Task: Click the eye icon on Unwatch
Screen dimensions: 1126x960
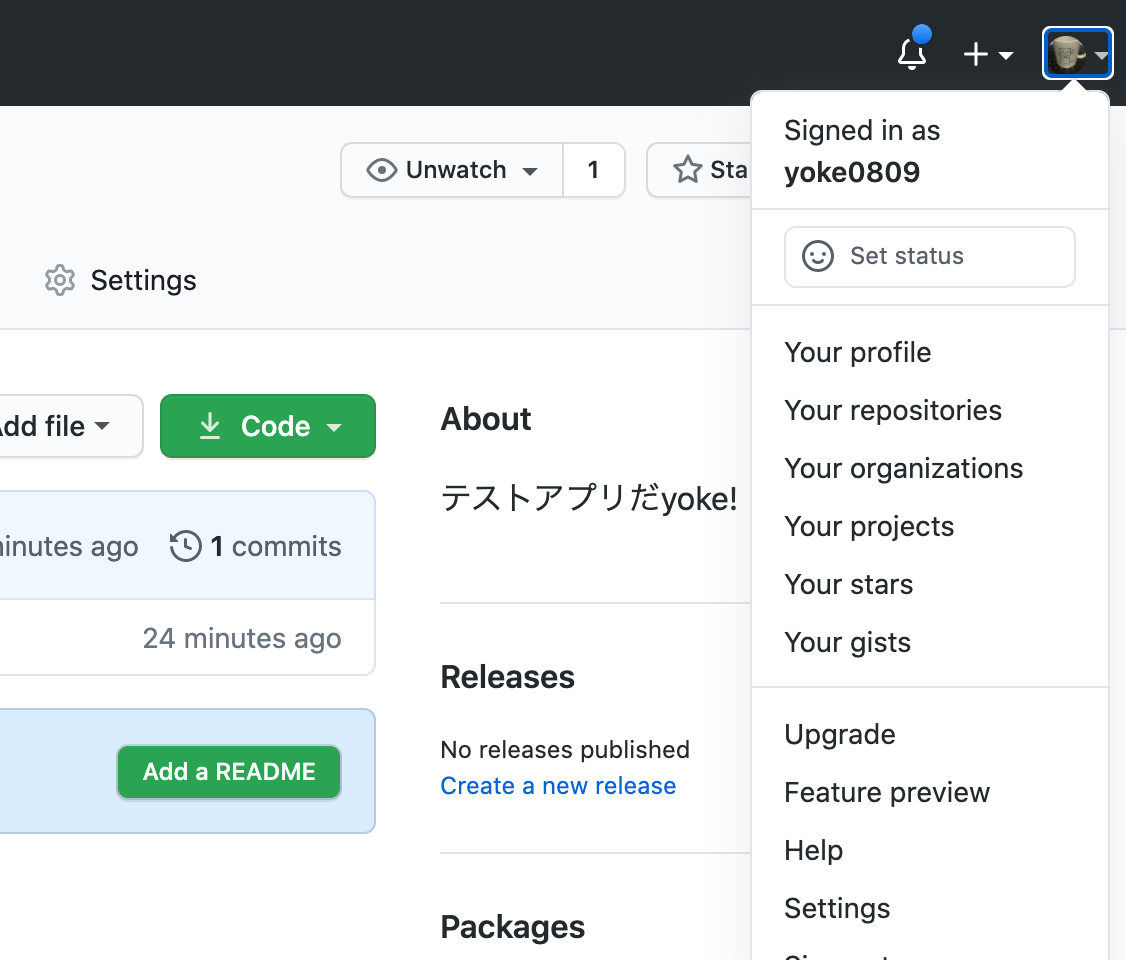Action: pos(381,170)
